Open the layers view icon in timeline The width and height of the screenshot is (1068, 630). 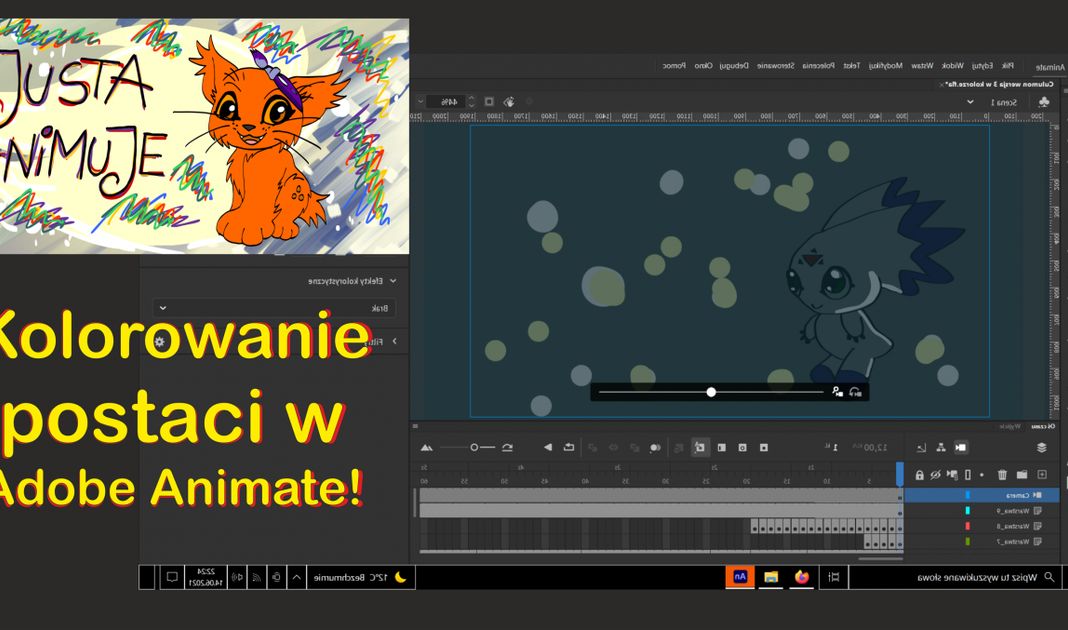(1041, 447)
